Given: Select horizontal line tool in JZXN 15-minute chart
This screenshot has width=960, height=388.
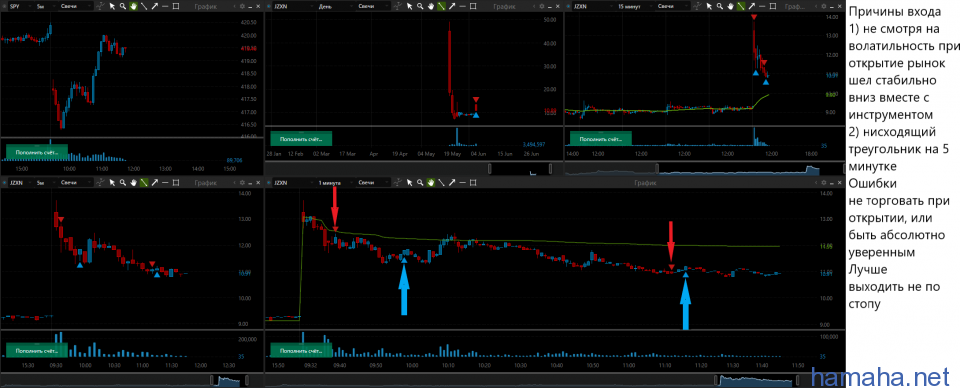Looking at the screenshot, I should pyautogui.click(x=762, y=6).
